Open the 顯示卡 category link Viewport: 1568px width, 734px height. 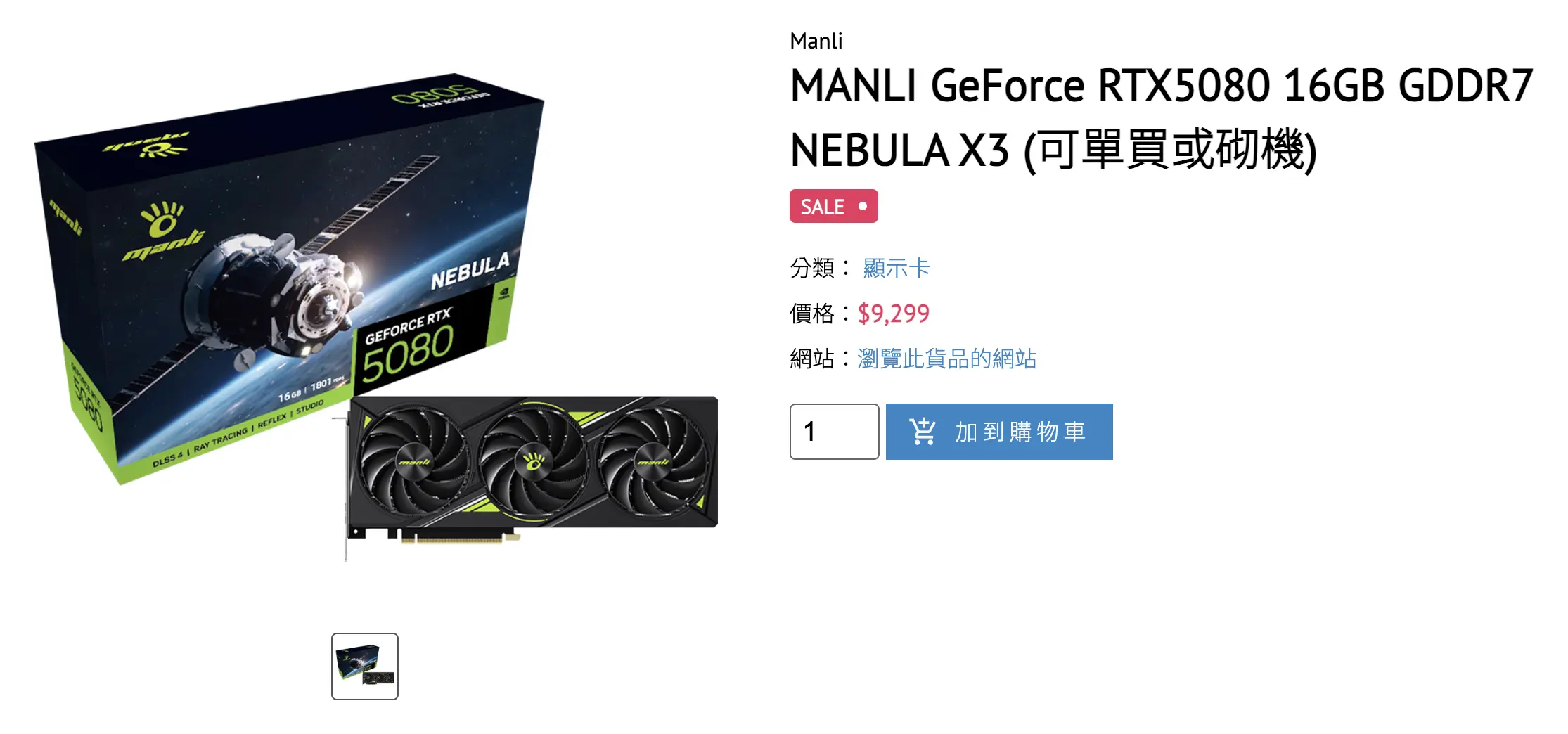point(897,268)
